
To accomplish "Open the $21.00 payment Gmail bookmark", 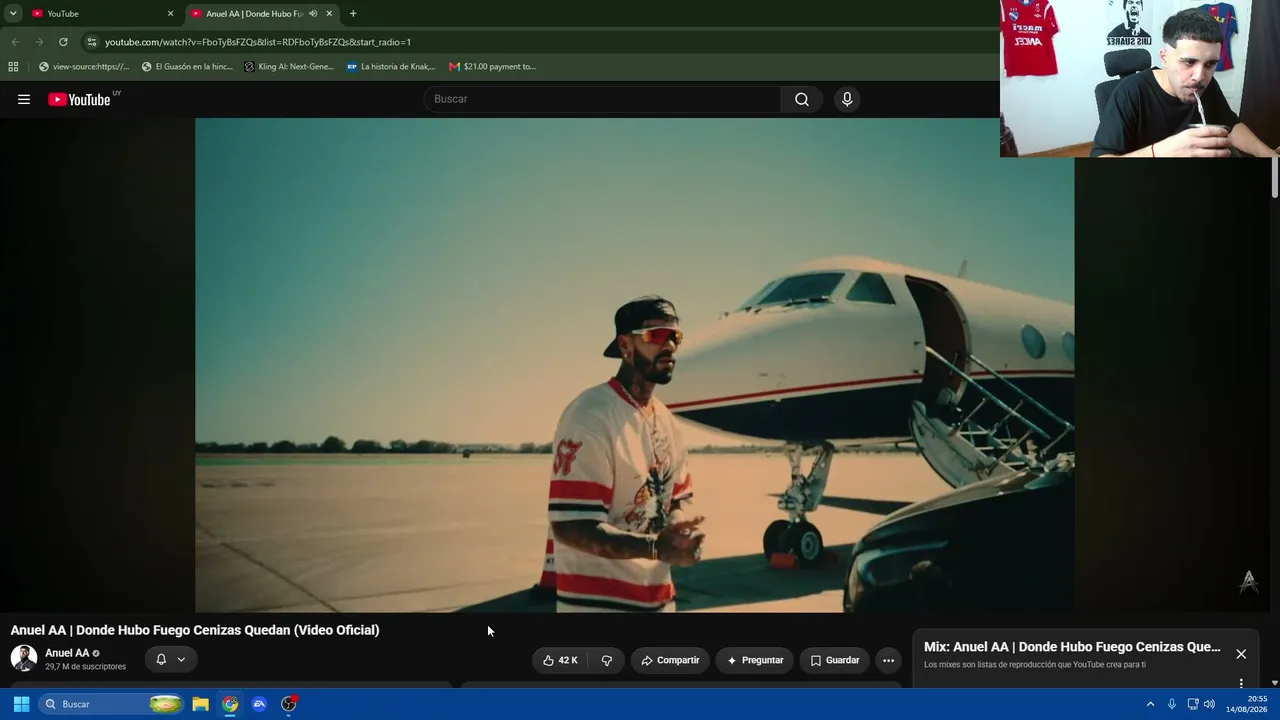I will click(492, 67).
